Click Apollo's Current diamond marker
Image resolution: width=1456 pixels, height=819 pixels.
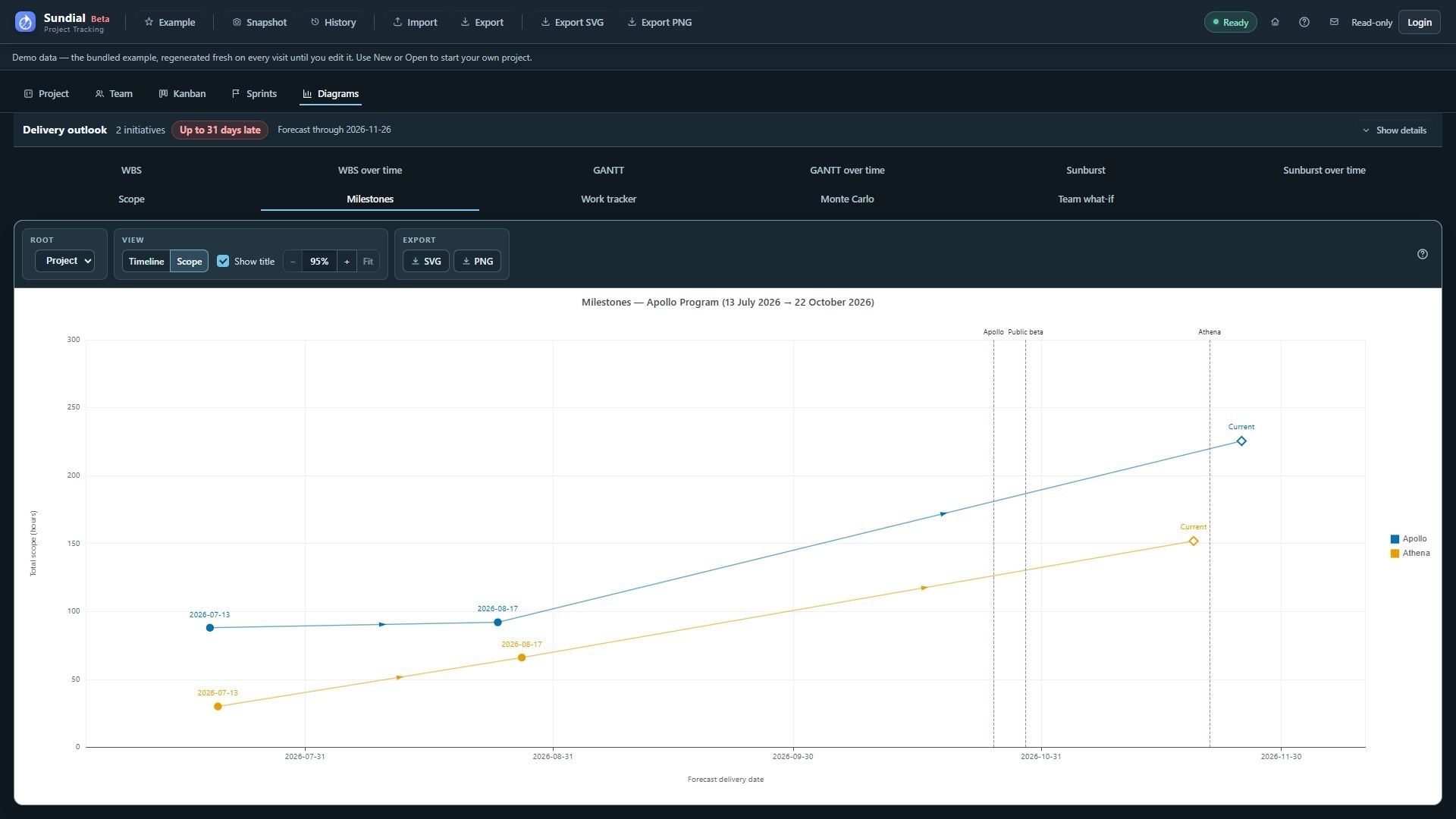[x=1241, y=441]
